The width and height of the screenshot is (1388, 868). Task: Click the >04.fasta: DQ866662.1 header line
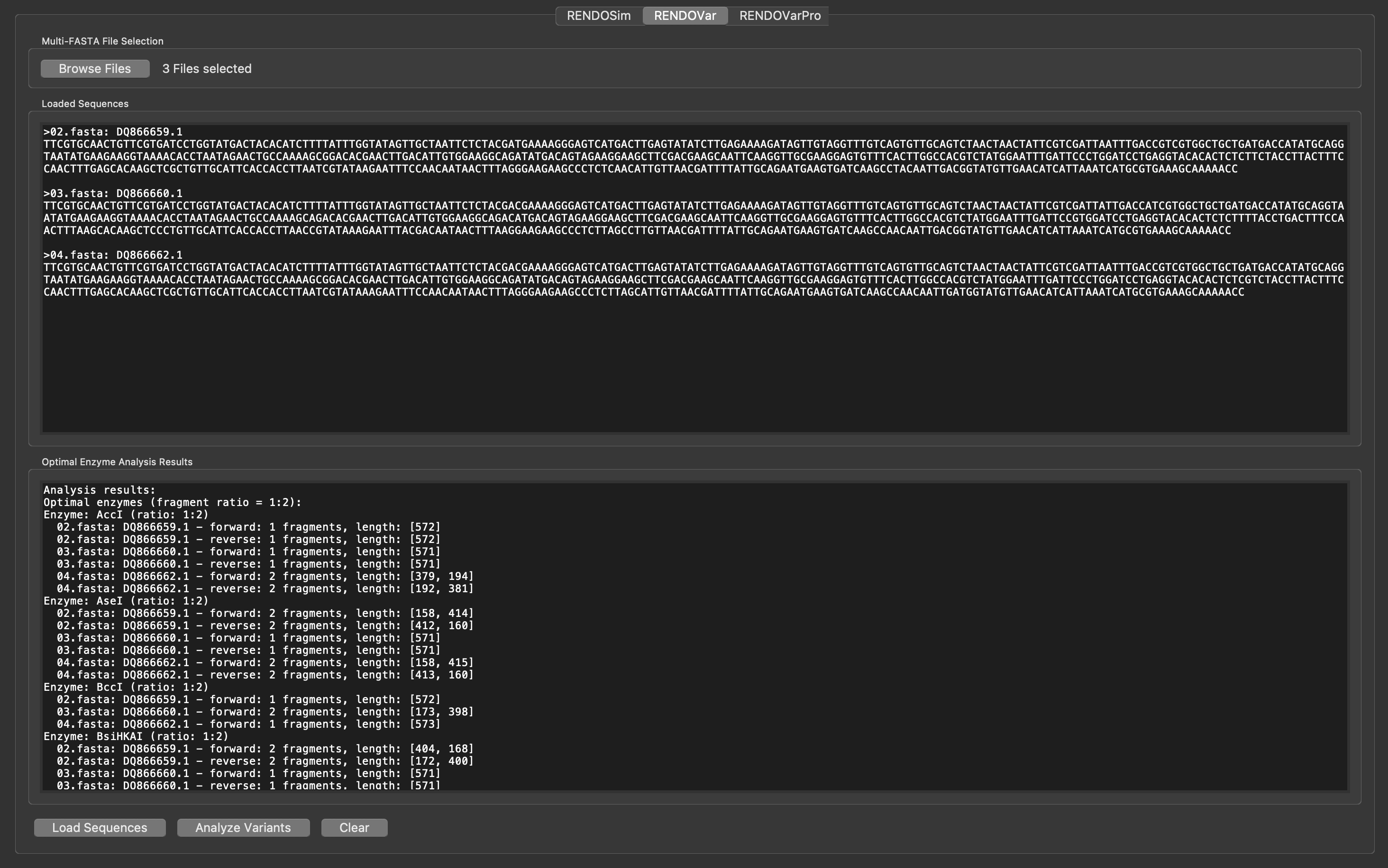coord(113,255)
